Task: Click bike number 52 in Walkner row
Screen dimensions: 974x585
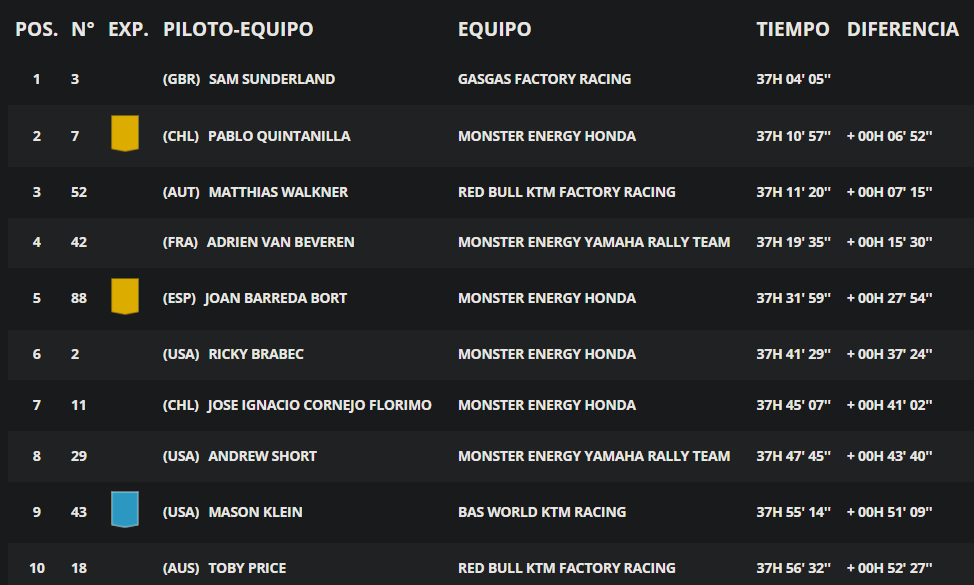Action: point(79,192)
